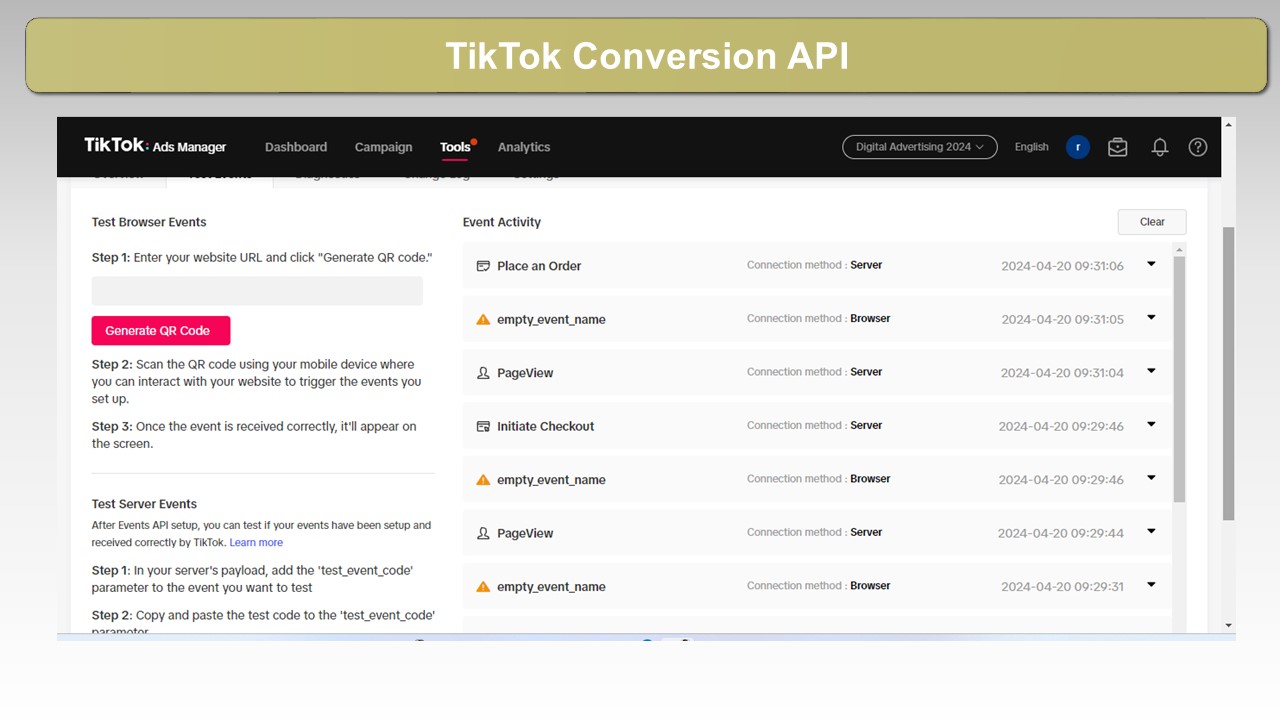
Task: Click the timestamp 2024-04-20 09:31:06
Action: 1062,266
